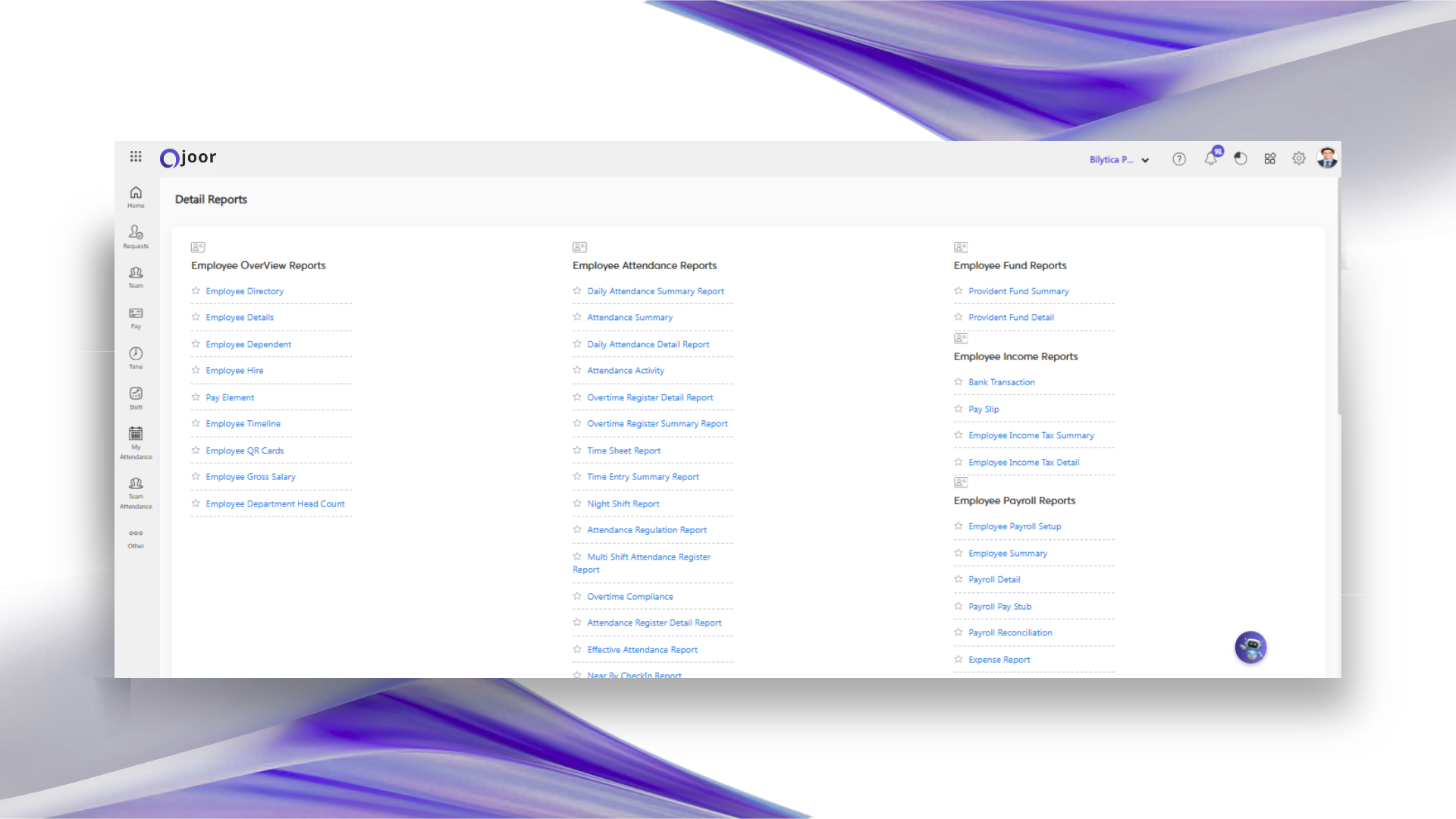Open the Other menu in sidebar

pyautogui.click(x=136, y=538)
